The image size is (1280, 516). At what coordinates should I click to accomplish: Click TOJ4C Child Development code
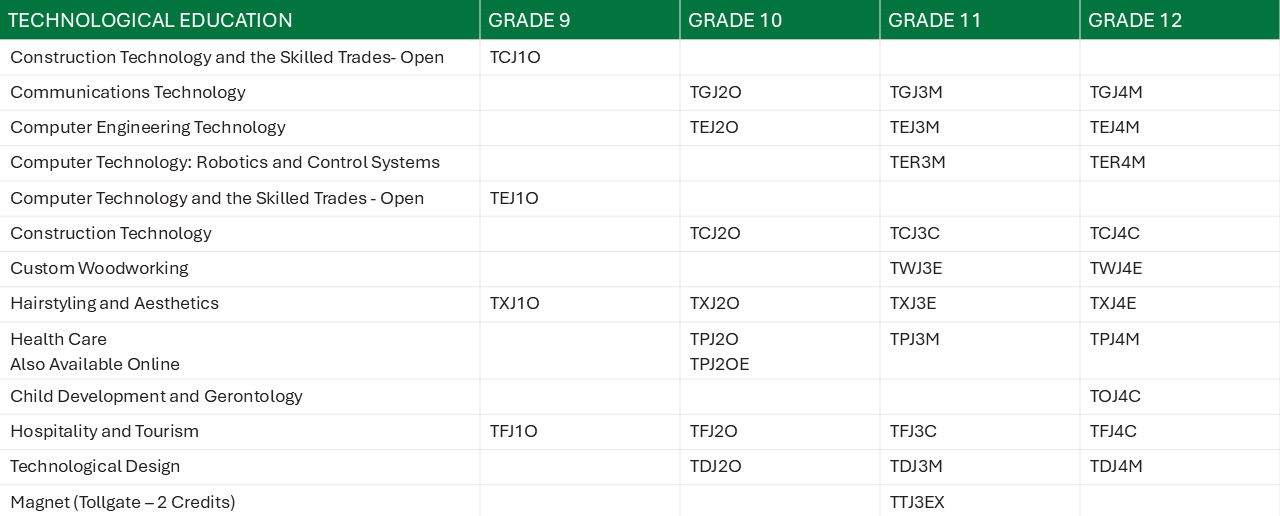coord(1115,396)
